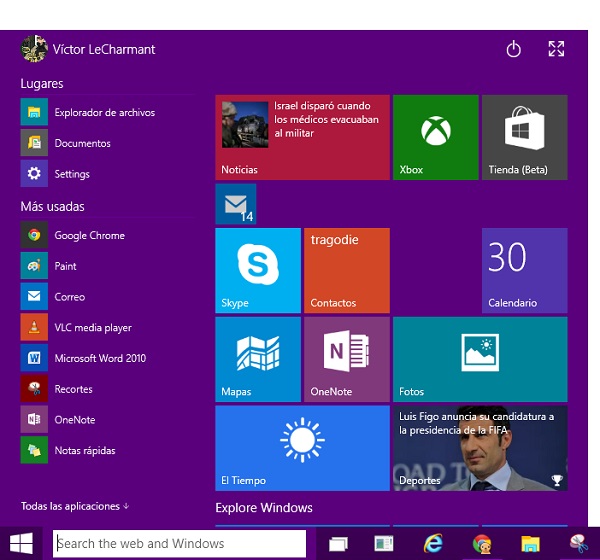600x560 pixels.
Task: Open the Fotos tile
Action: click(480, 359)
